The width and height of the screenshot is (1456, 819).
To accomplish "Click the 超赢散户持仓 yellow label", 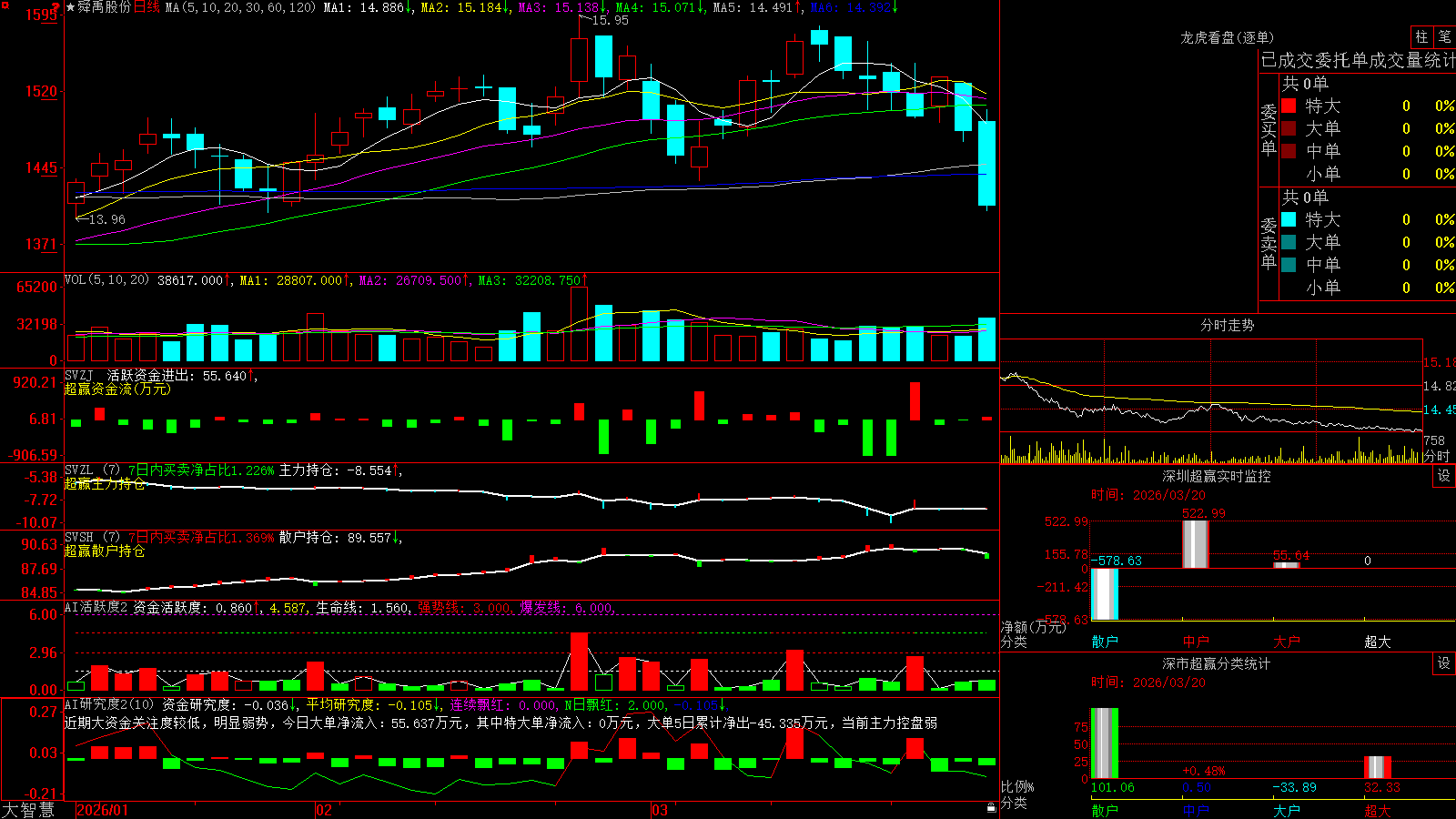I will (x=105, y=551).
